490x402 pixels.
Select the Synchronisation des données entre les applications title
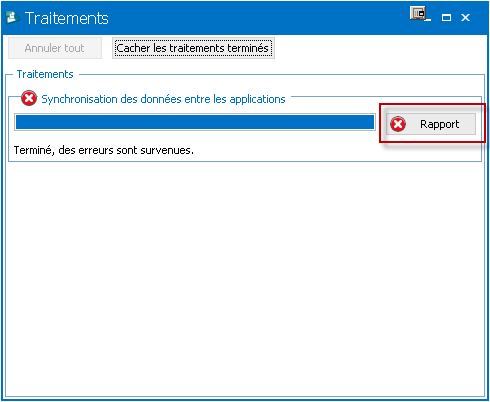[163, 99]
